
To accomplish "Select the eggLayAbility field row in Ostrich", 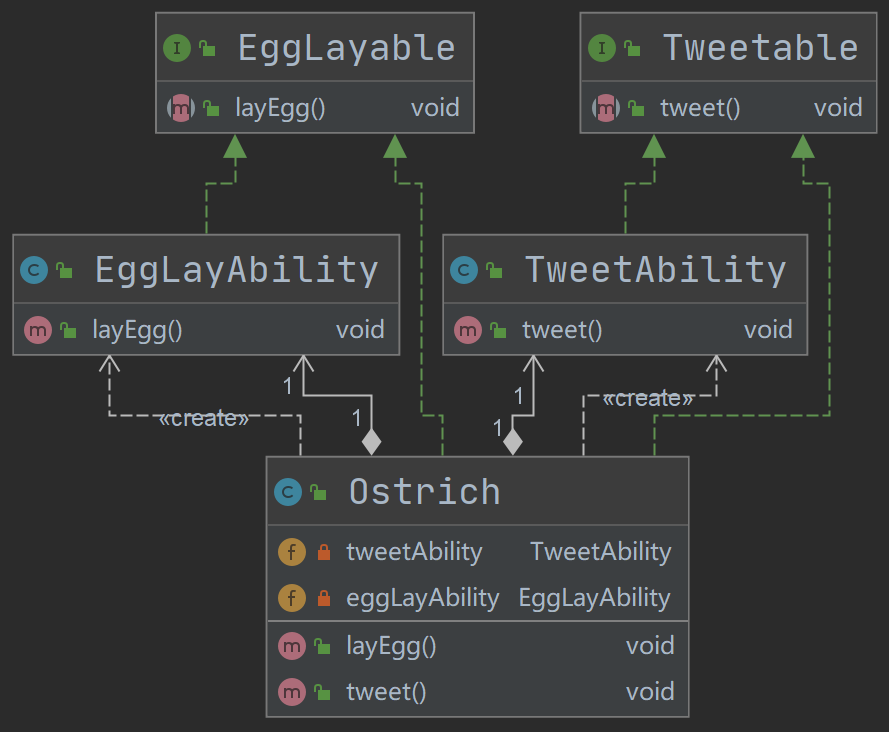I will point(477,598).
